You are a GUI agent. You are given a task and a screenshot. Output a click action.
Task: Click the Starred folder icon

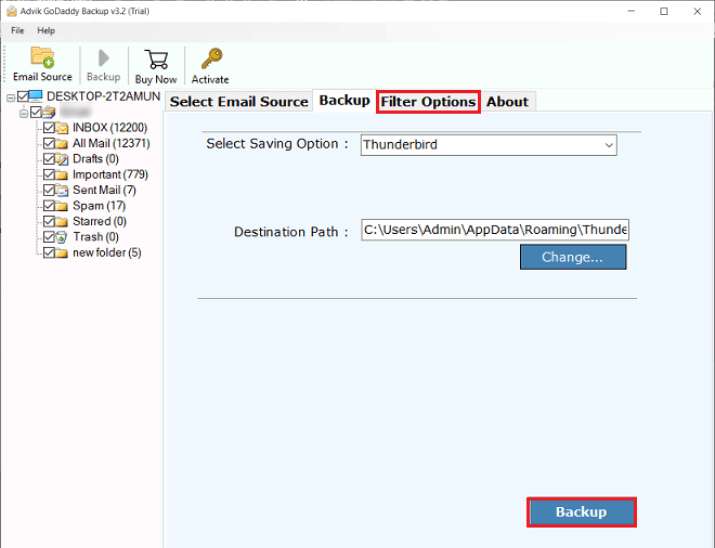point(62,222)
